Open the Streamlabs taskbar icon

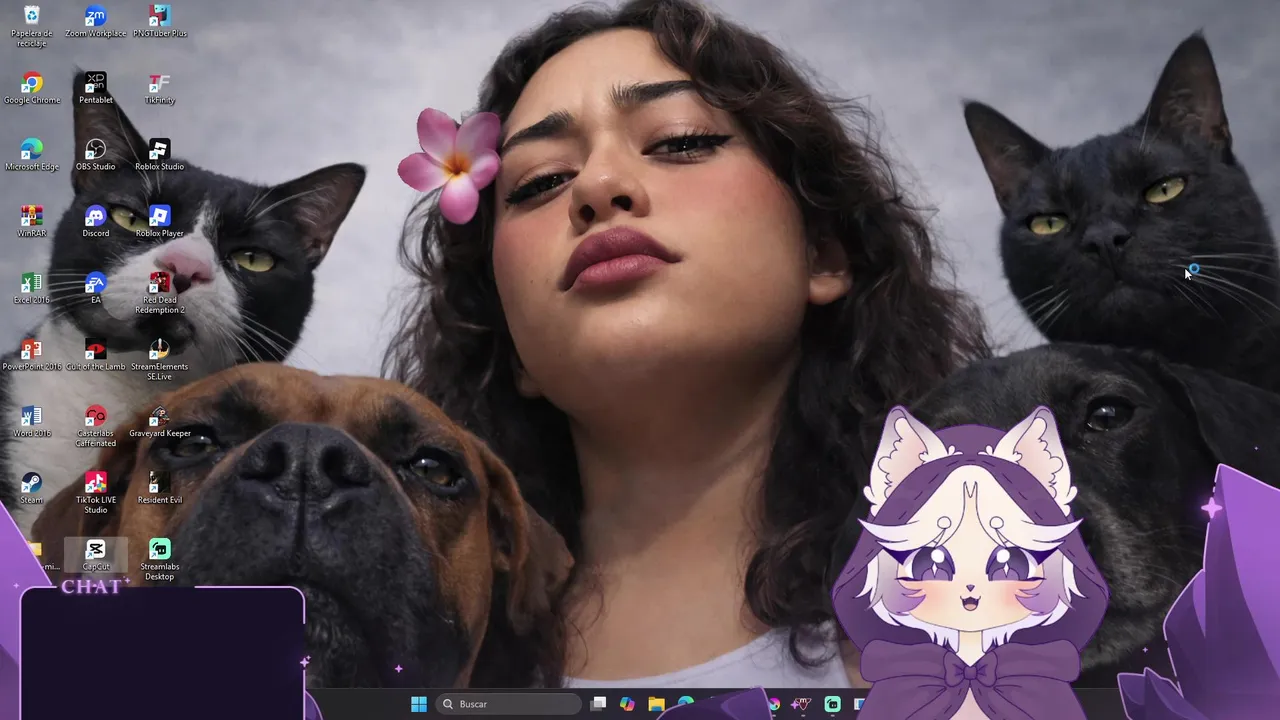click(832, 704)
